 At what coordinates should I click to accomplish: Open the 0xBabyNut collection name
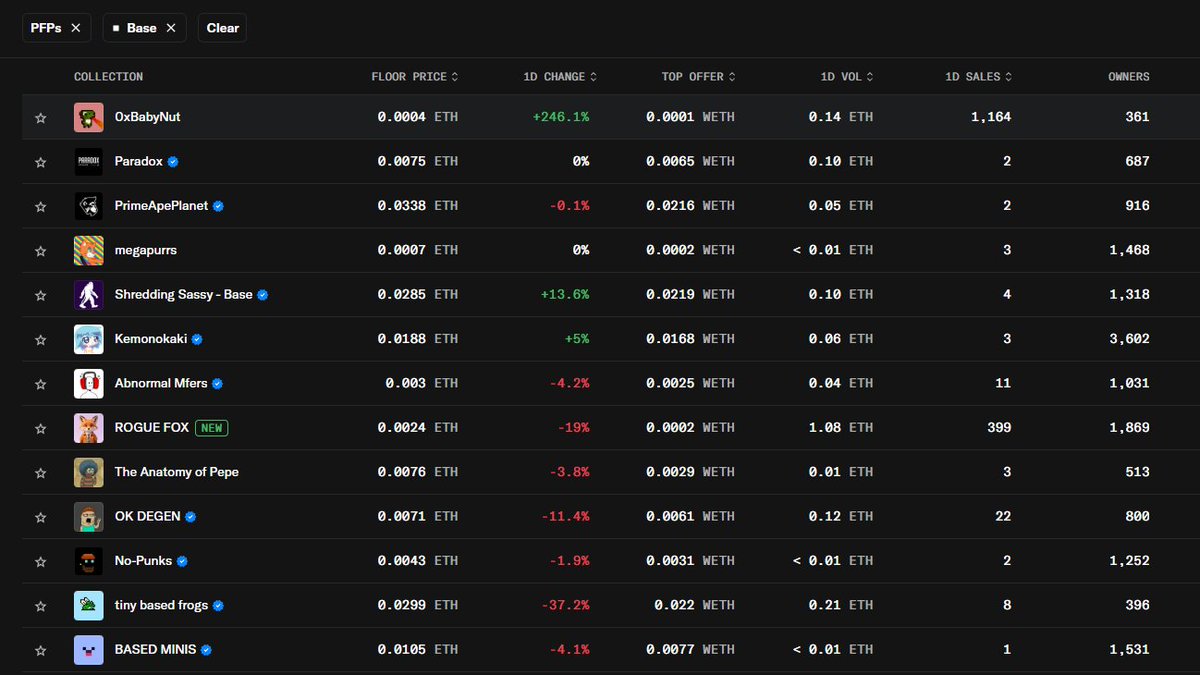pos(147,117)
